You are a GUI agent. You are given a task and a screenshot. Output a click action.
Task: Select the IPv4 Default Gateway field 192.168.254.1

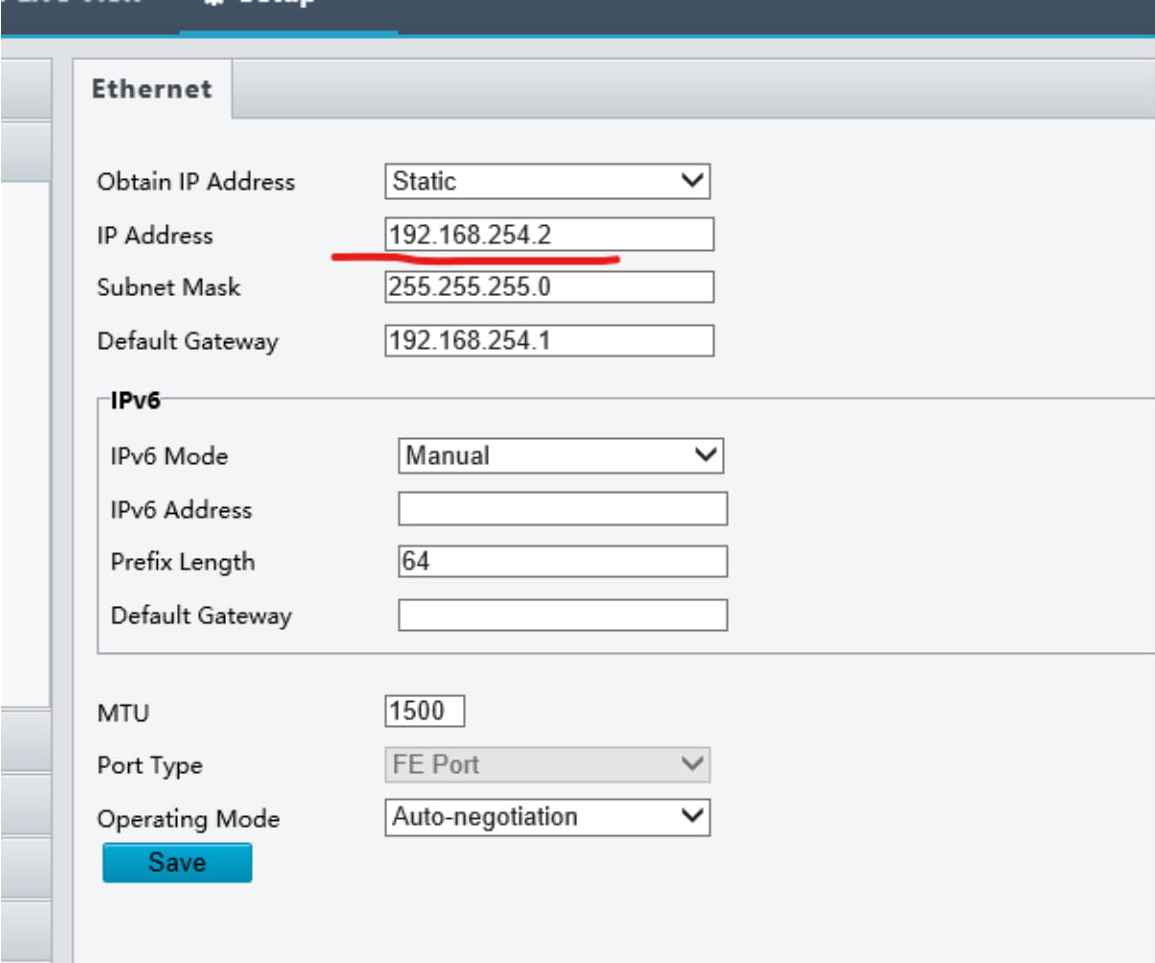(549, 341)
